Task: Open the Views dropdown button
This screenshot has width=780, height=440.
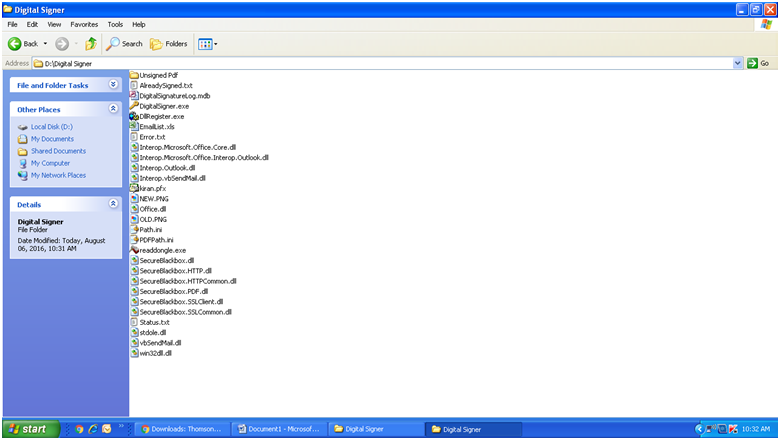Action: click(207, 44)
